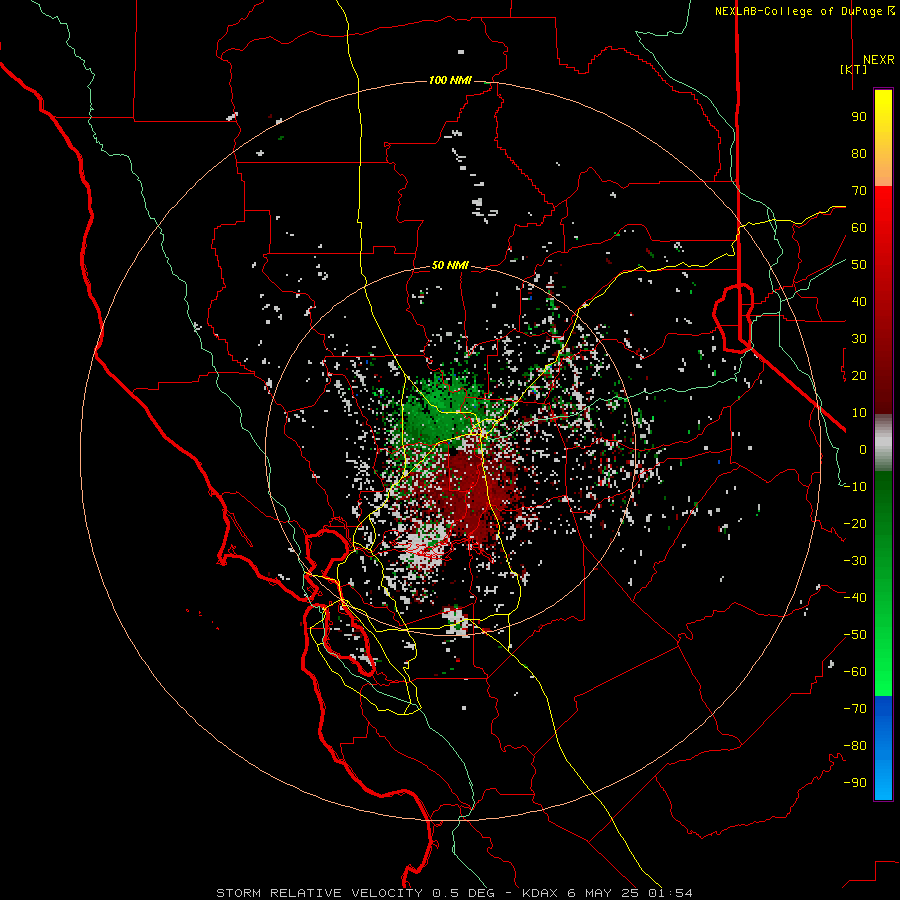The image size is (900, 900).
Task: Click the -60 value on velocity scale
Action: tap(855, 672)
